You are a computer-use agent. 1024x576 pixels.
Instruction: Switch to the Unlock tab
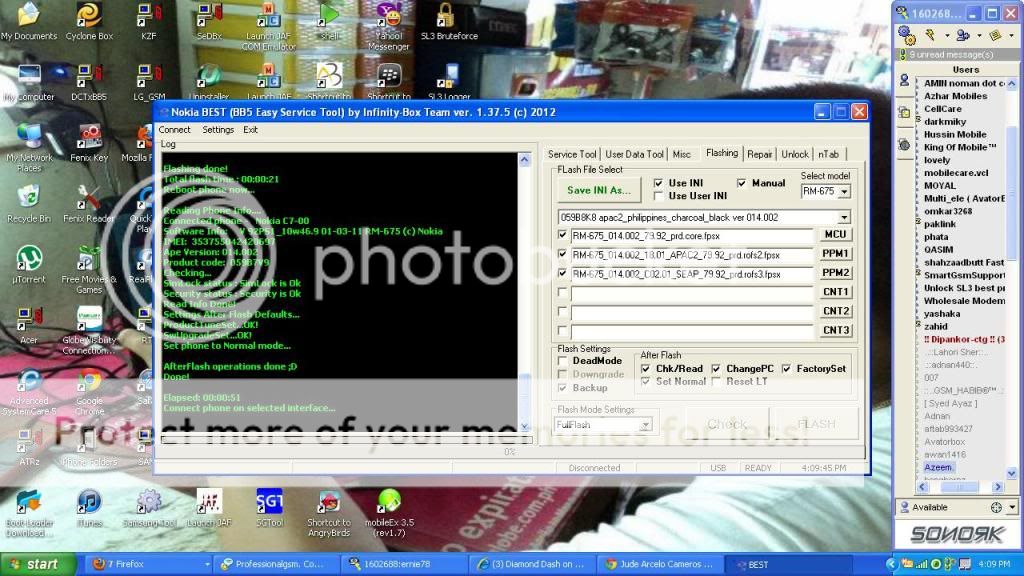pos(795,154)
